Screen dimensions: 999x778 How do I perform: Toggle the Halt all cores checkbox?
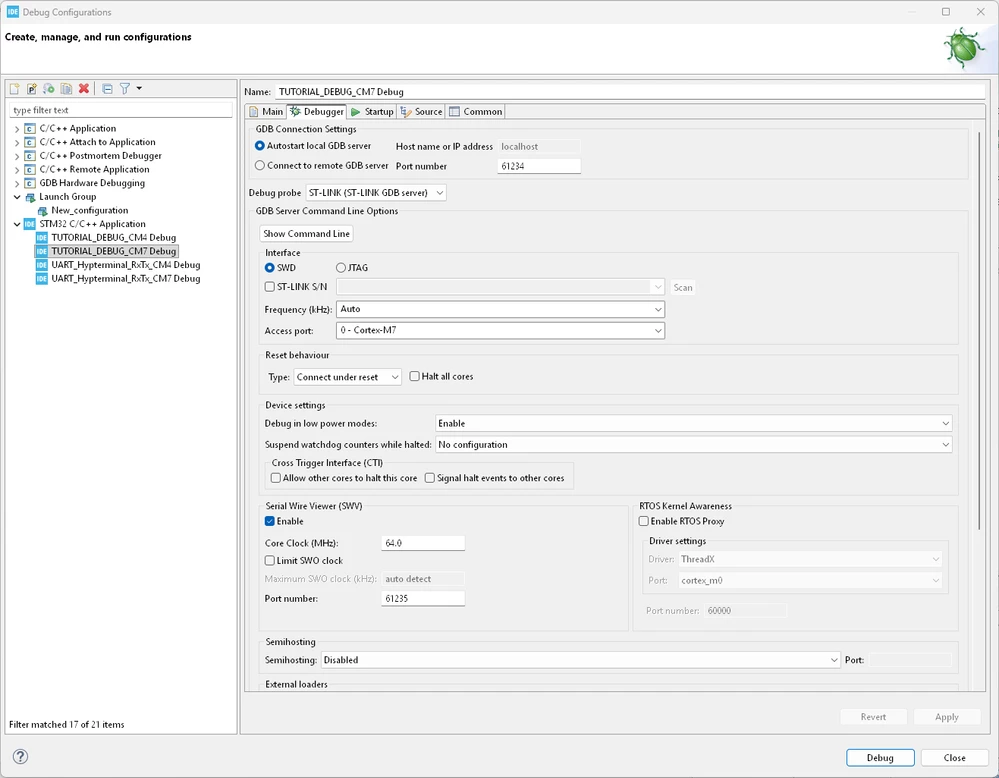coord(415,377)
